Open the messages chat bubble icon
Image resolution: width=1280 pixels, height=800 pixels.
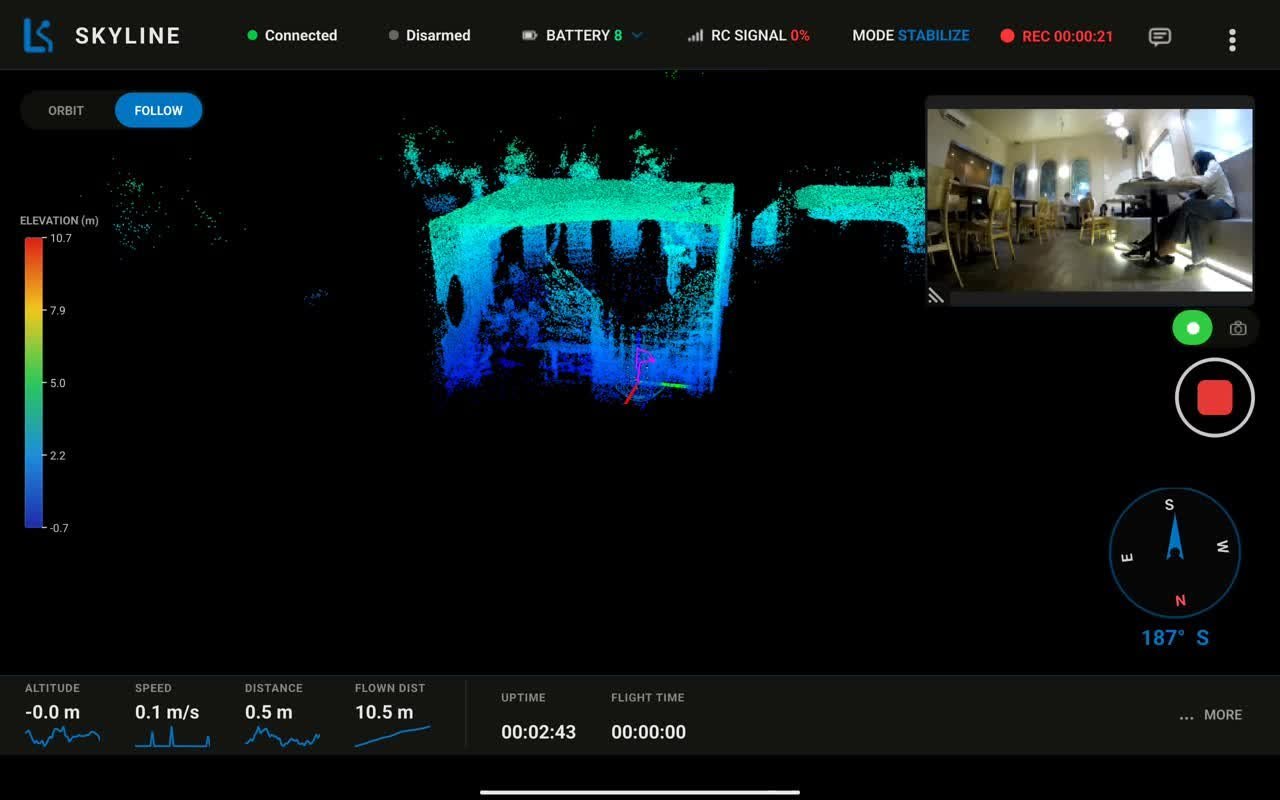(1160, 37)
